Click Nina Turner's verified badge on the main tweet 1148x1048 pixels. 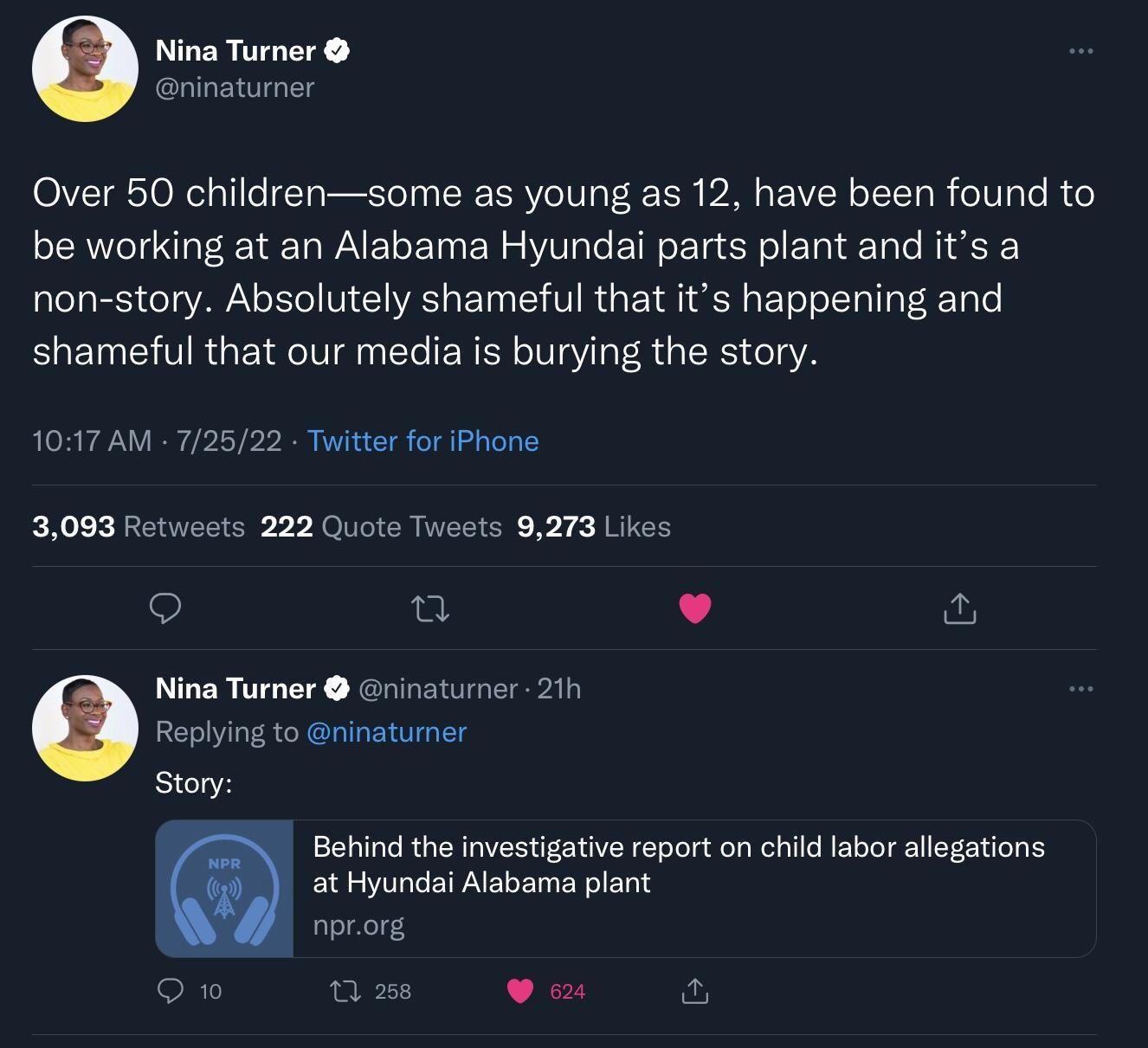[x=338, y=50]
